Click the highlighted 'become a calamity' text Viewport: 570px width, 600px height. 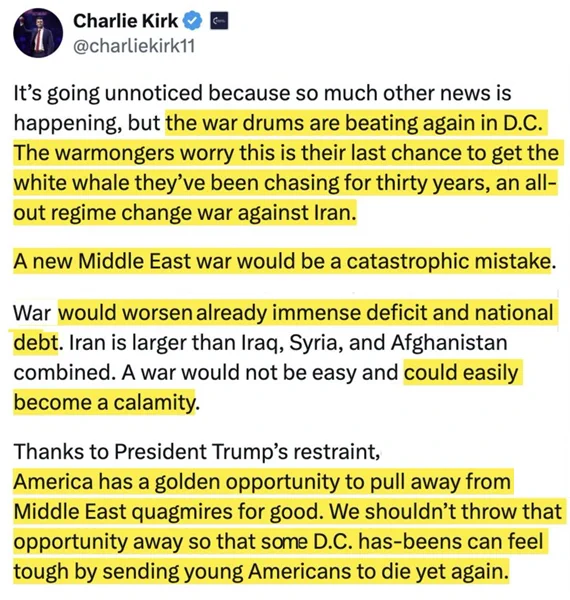tap(104, 402)
